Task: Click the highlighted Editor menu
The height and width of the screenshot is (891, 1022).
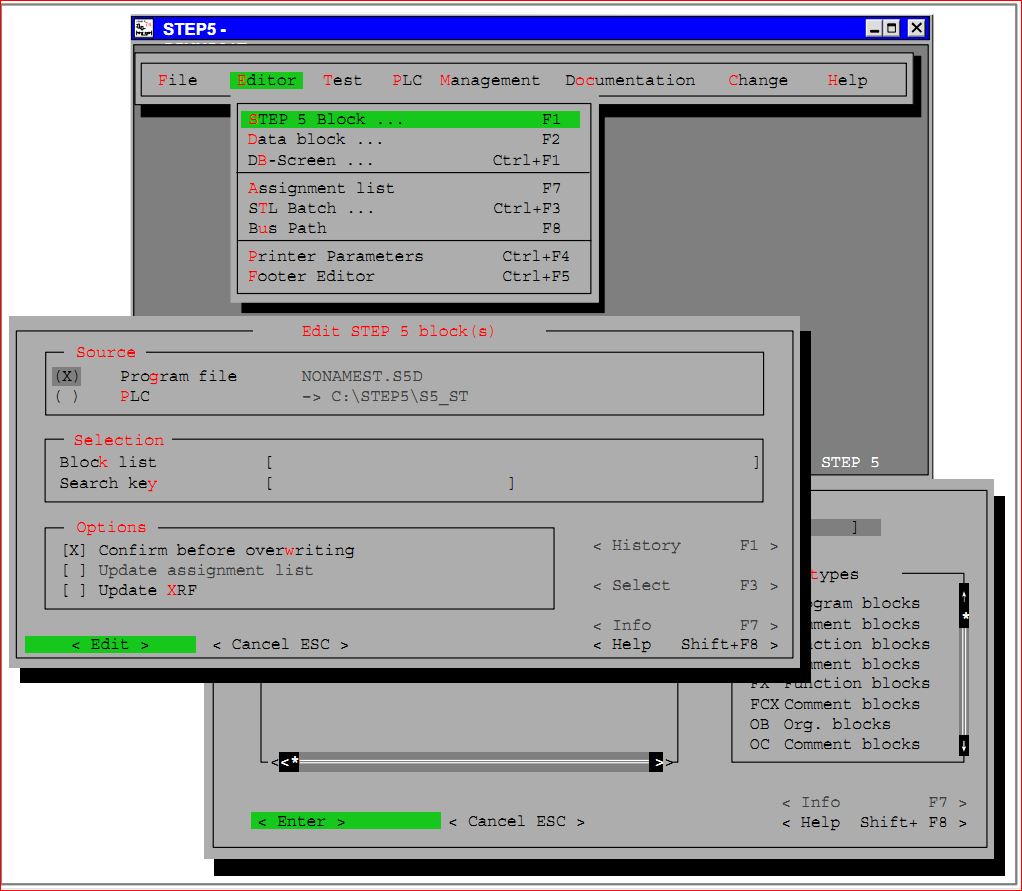Action: (266, 80)
